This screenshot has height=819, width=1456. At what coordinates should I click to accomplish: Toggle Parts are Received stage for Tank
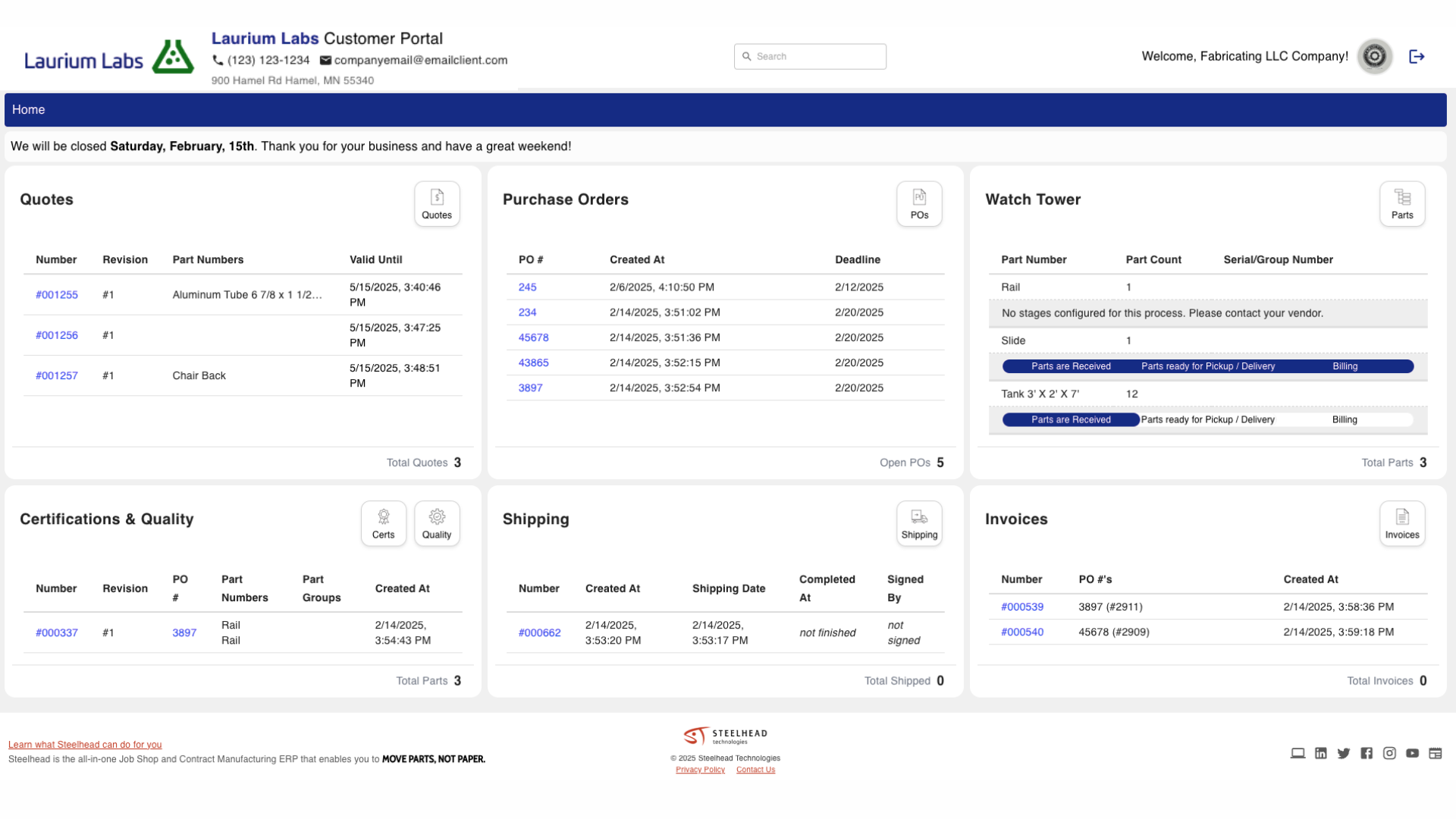(1071, 419)
